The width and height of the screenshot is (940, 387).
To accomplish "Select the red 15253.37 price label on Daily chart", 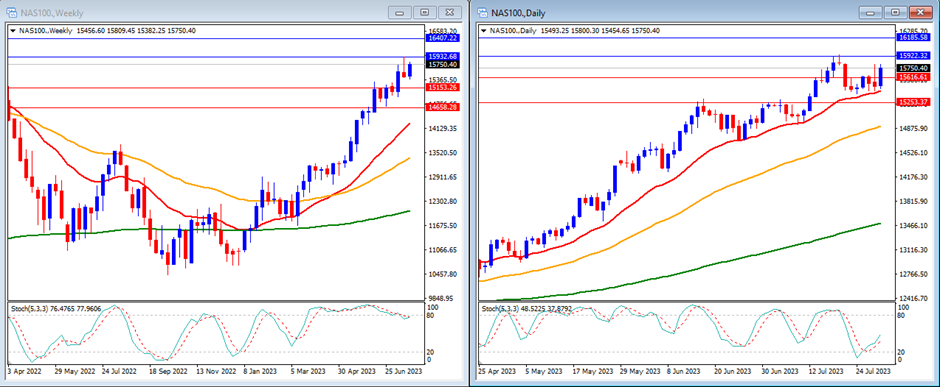I will (913, 102).
